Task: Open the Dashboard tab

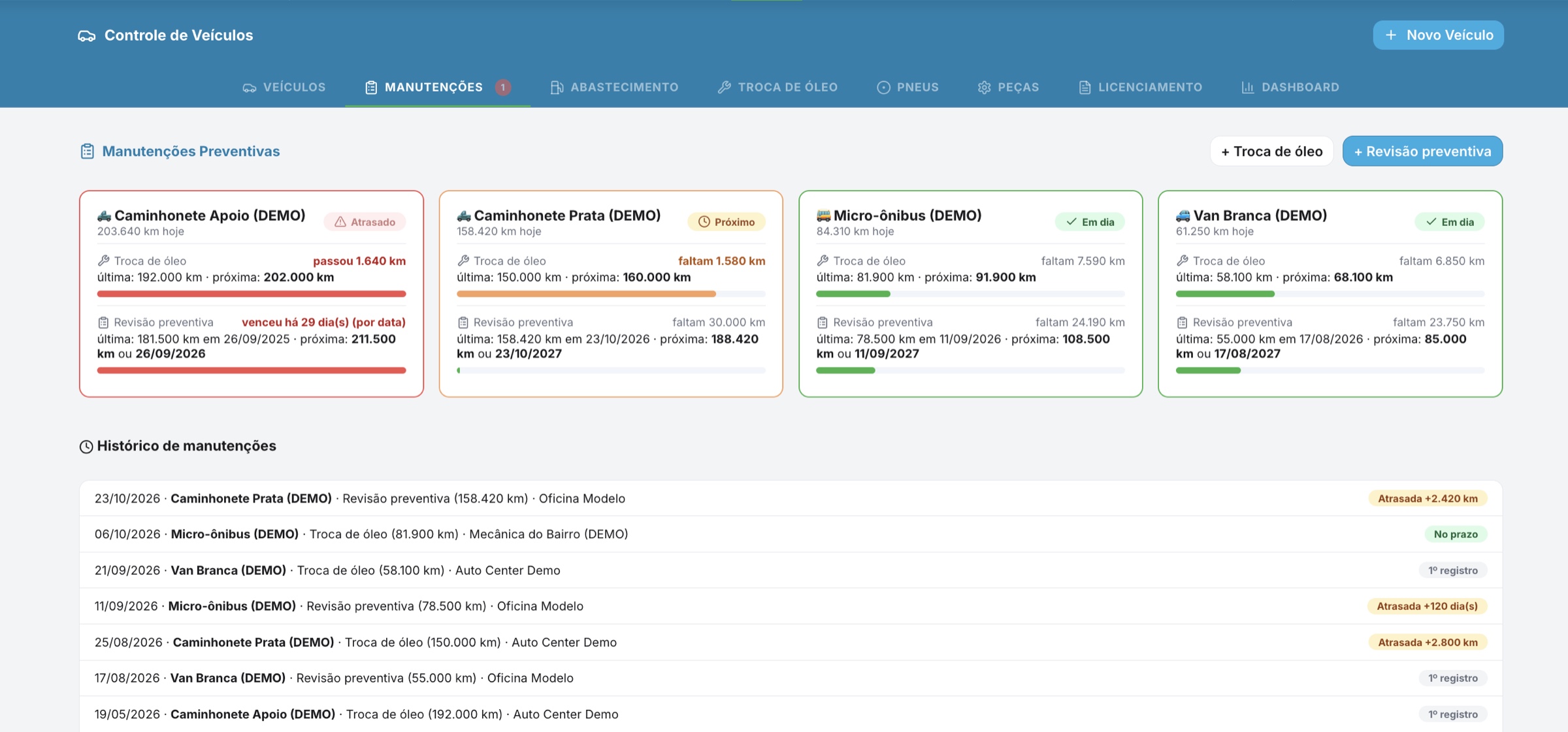Action: 1290,88
